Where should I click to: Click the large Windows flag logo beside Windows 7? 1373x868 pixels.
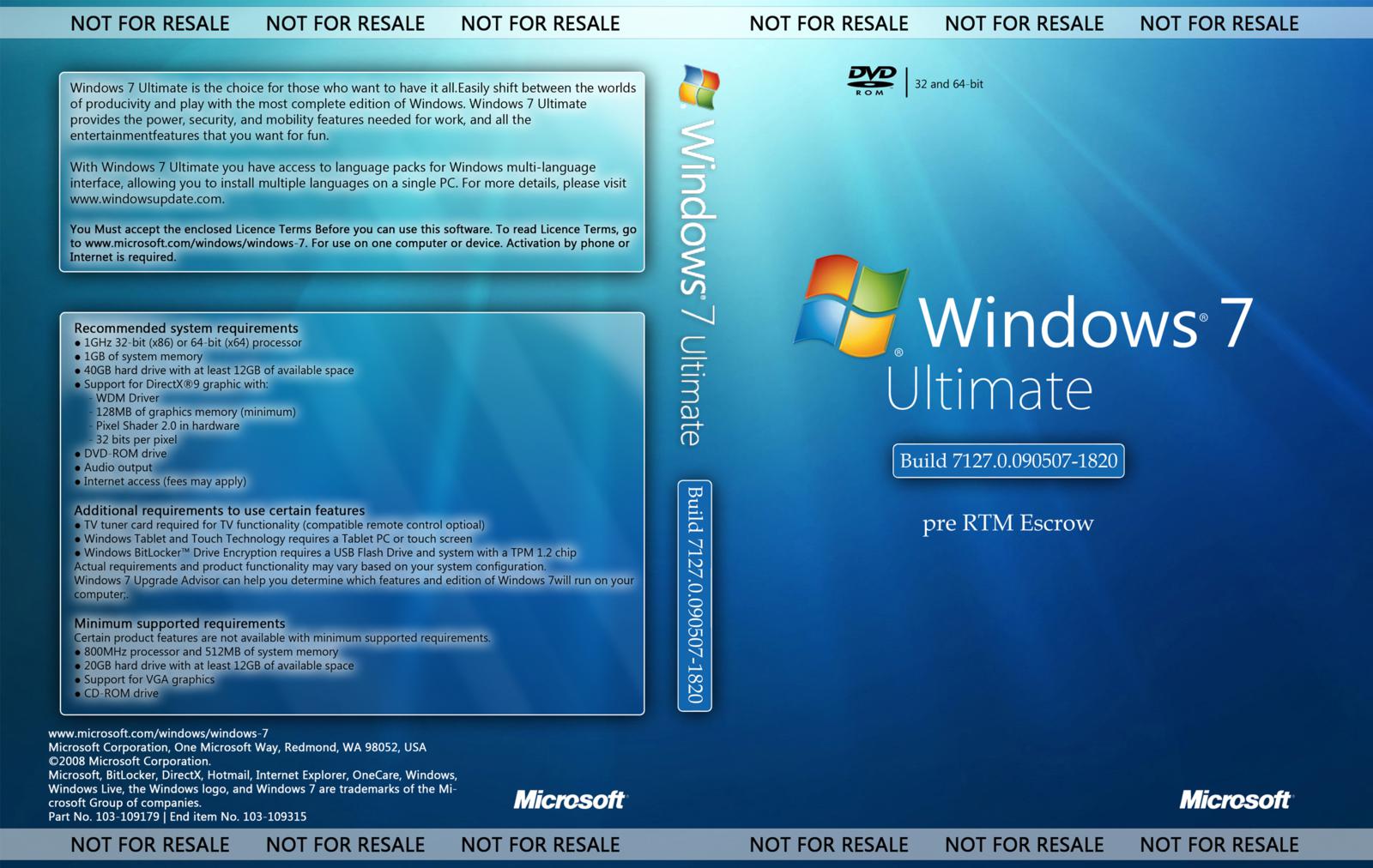[850, 305]
